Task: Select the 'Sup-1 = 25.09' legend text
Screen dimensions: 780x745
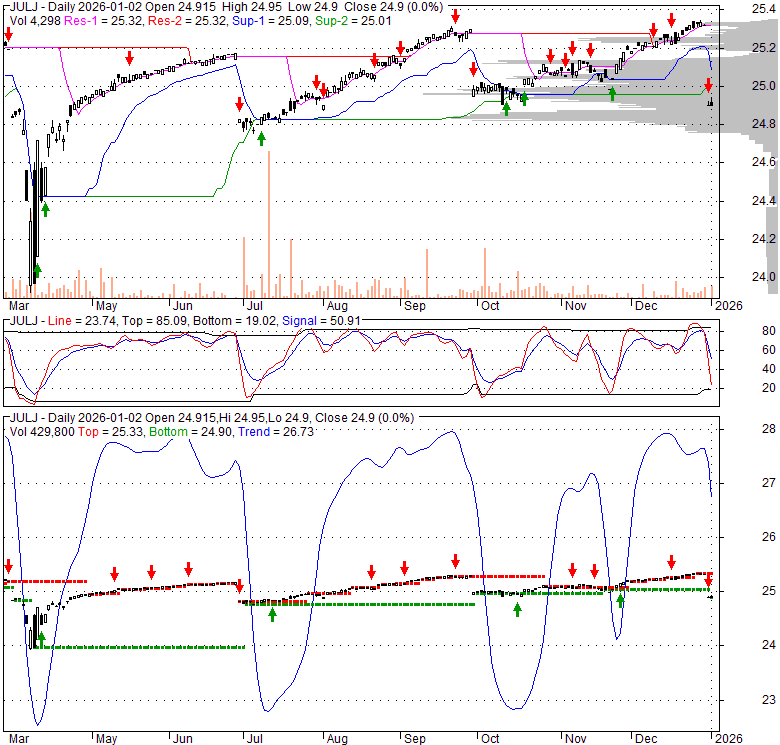Action: click(272, 21)
